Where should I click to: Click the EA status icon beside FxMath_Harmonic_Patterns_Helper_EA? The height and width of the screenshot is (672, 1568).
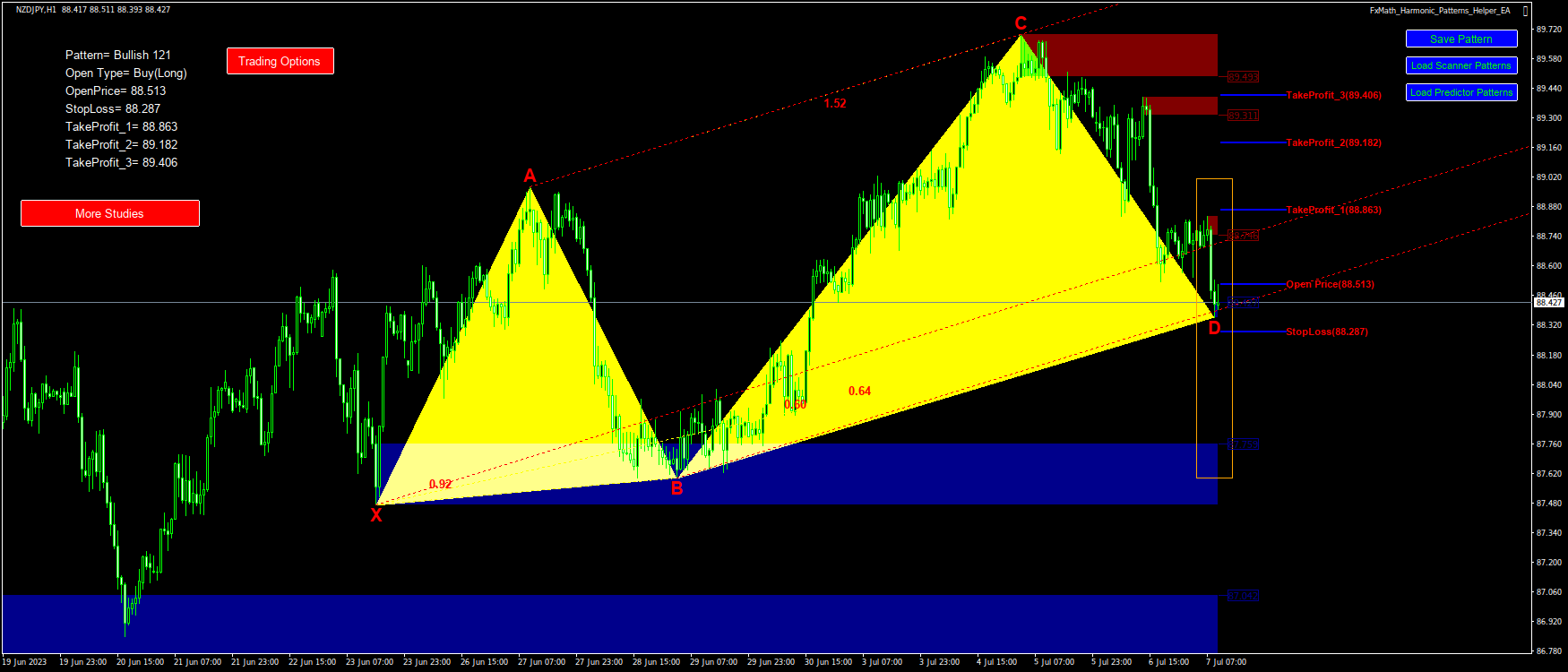[x=1525, y=11]
